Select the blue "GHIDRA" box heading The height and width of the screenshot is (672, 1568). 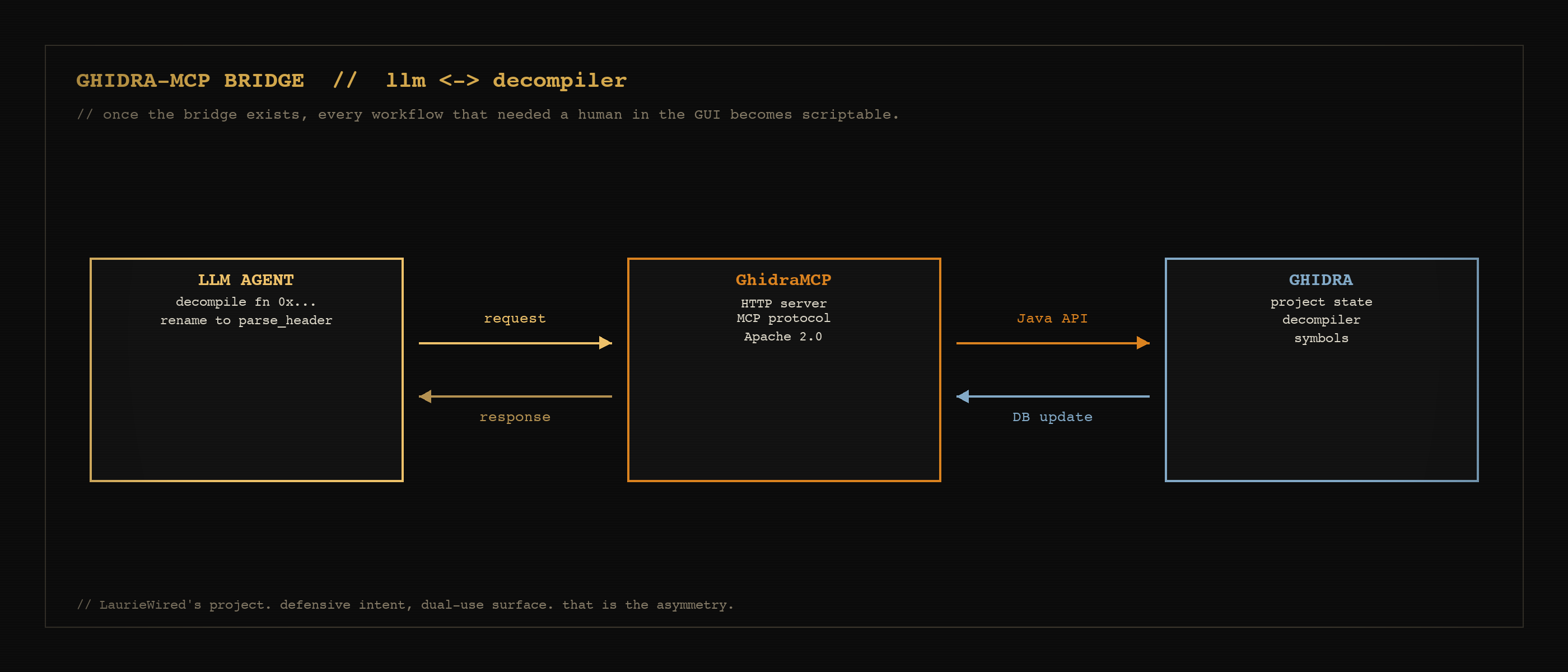1321,279
